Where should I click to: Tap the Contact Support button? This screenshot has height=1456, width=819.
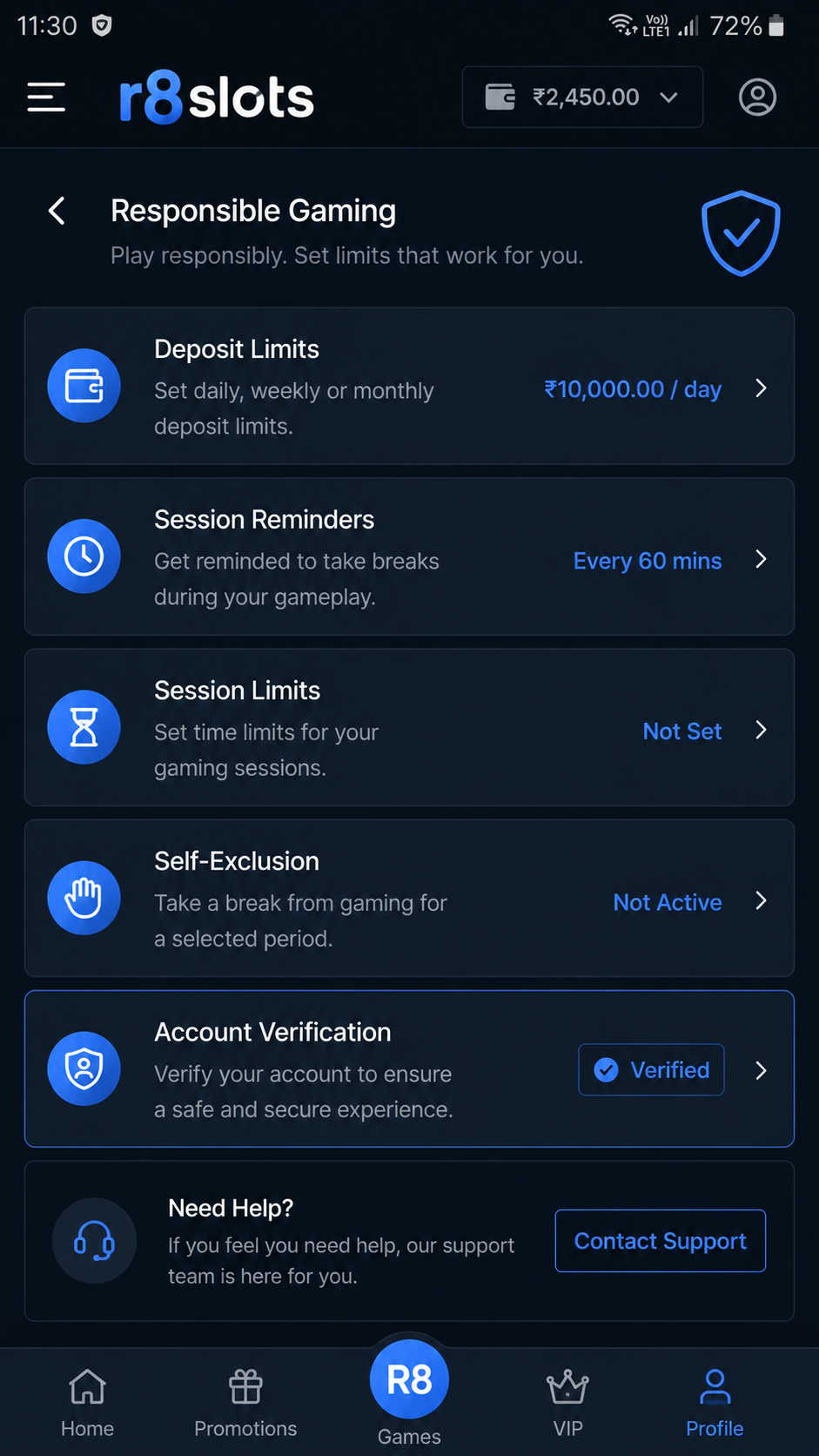tap(661, 1241)
